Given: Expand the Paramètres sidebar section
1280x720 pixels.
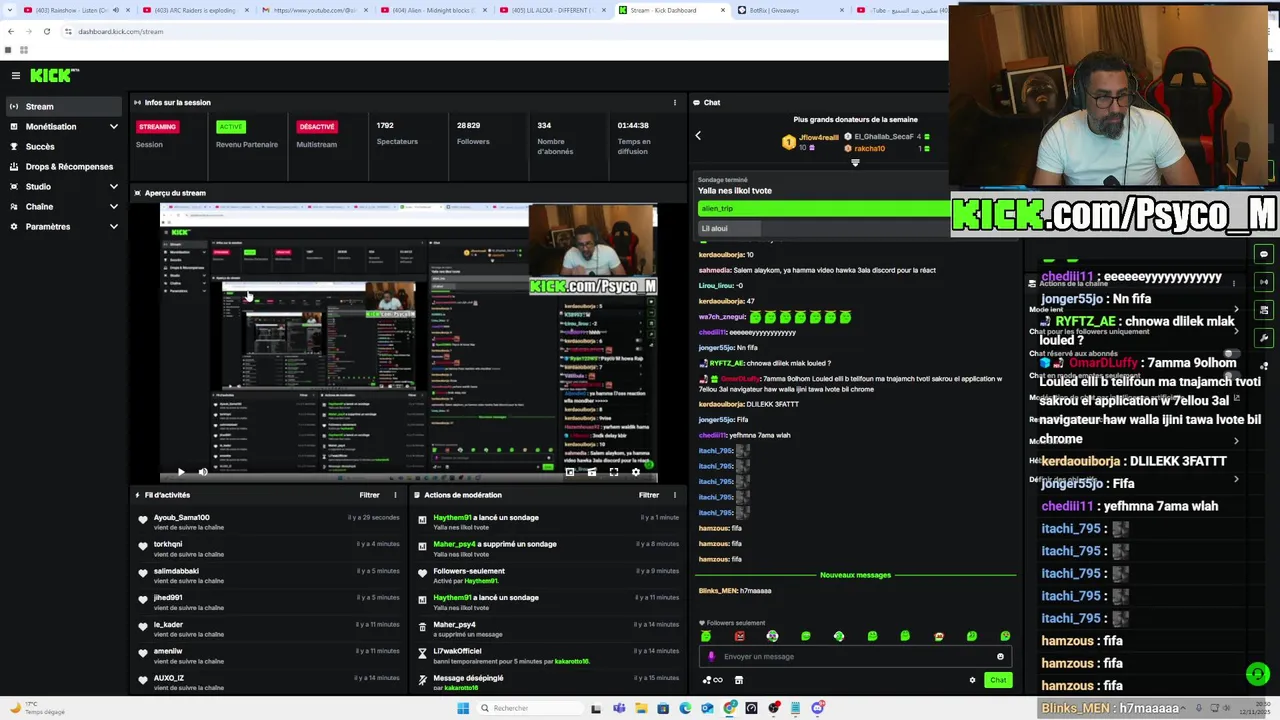Looking at the screenshot, I should pyautogui.click(x=113, y=227).
